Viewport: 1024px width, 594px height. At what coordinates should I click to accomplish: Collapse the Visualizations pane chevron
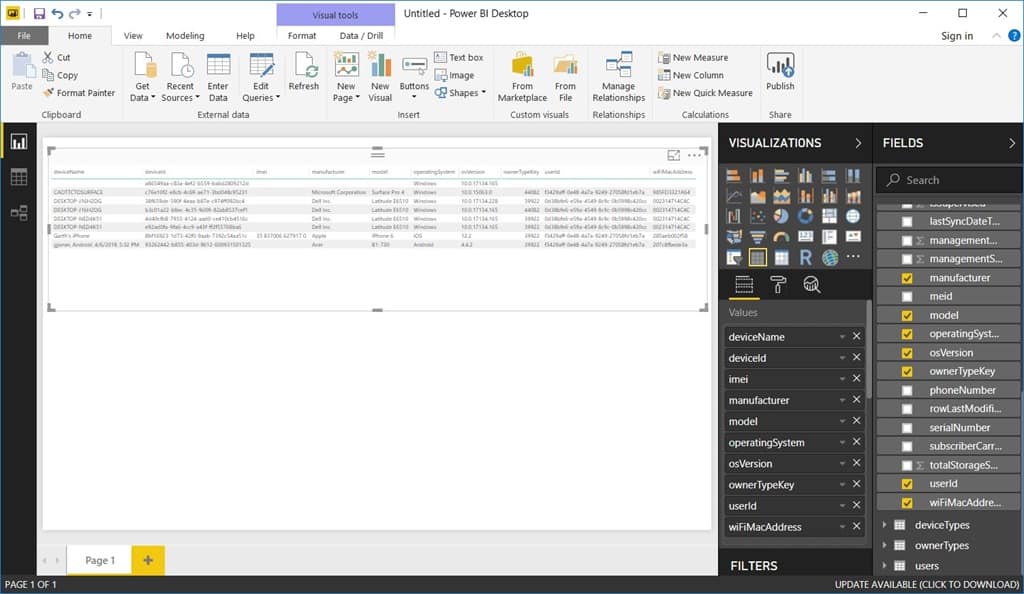(x=858, y=143)
